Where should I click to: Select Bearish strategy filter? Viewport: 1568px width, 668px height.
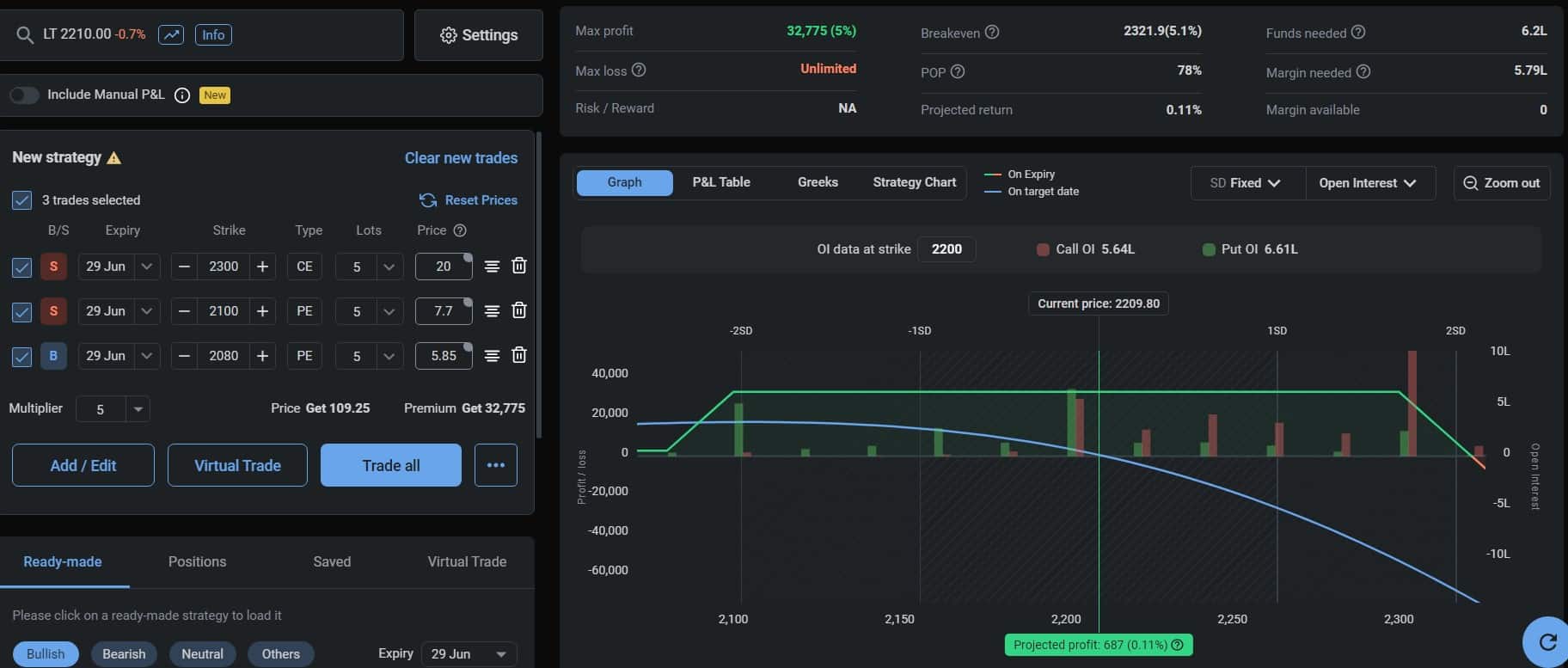pos(124,654)
